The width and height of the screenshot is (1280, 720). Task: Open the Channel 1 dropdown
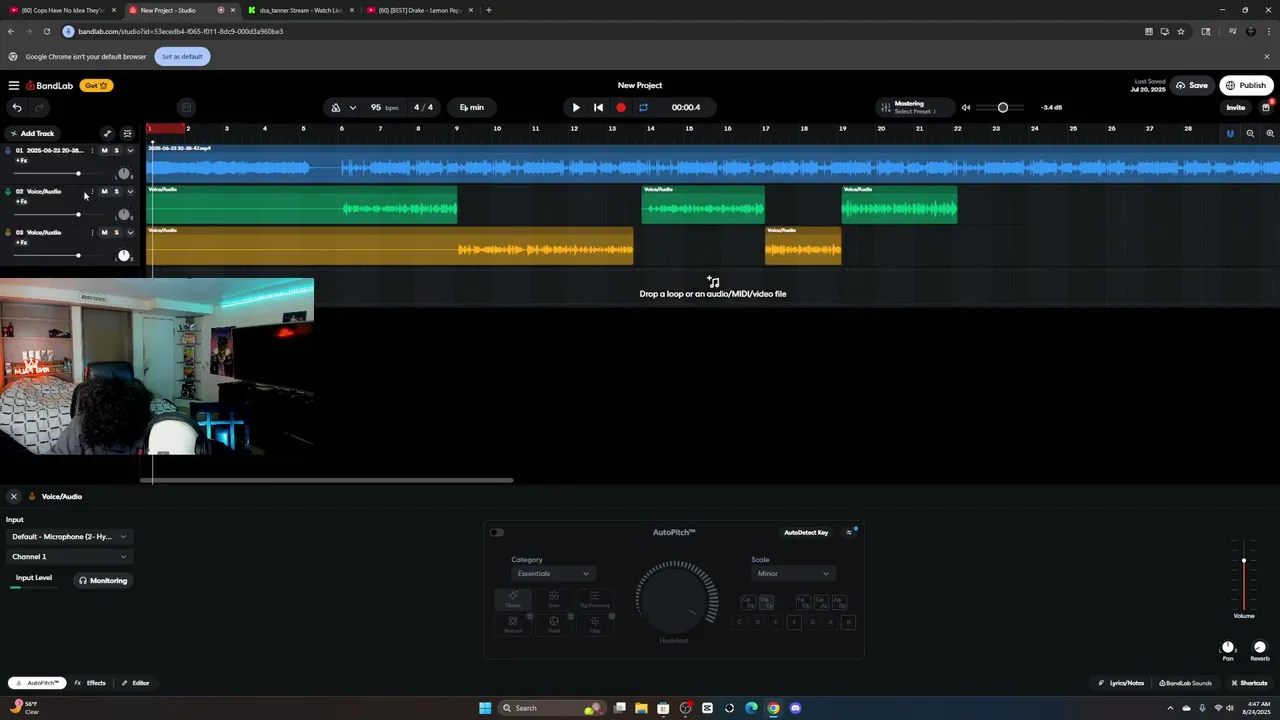[x=69, y=557]
